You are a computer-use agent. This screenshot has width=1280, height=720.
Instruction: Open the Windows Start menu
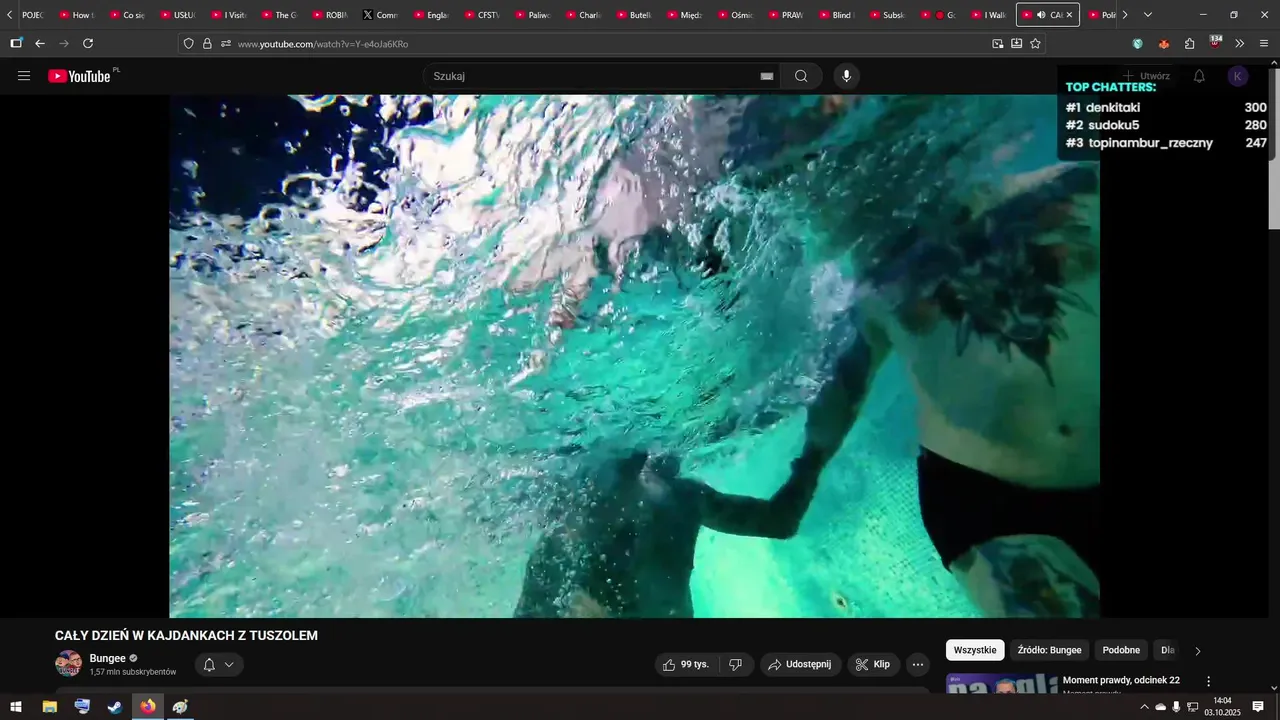16,707
